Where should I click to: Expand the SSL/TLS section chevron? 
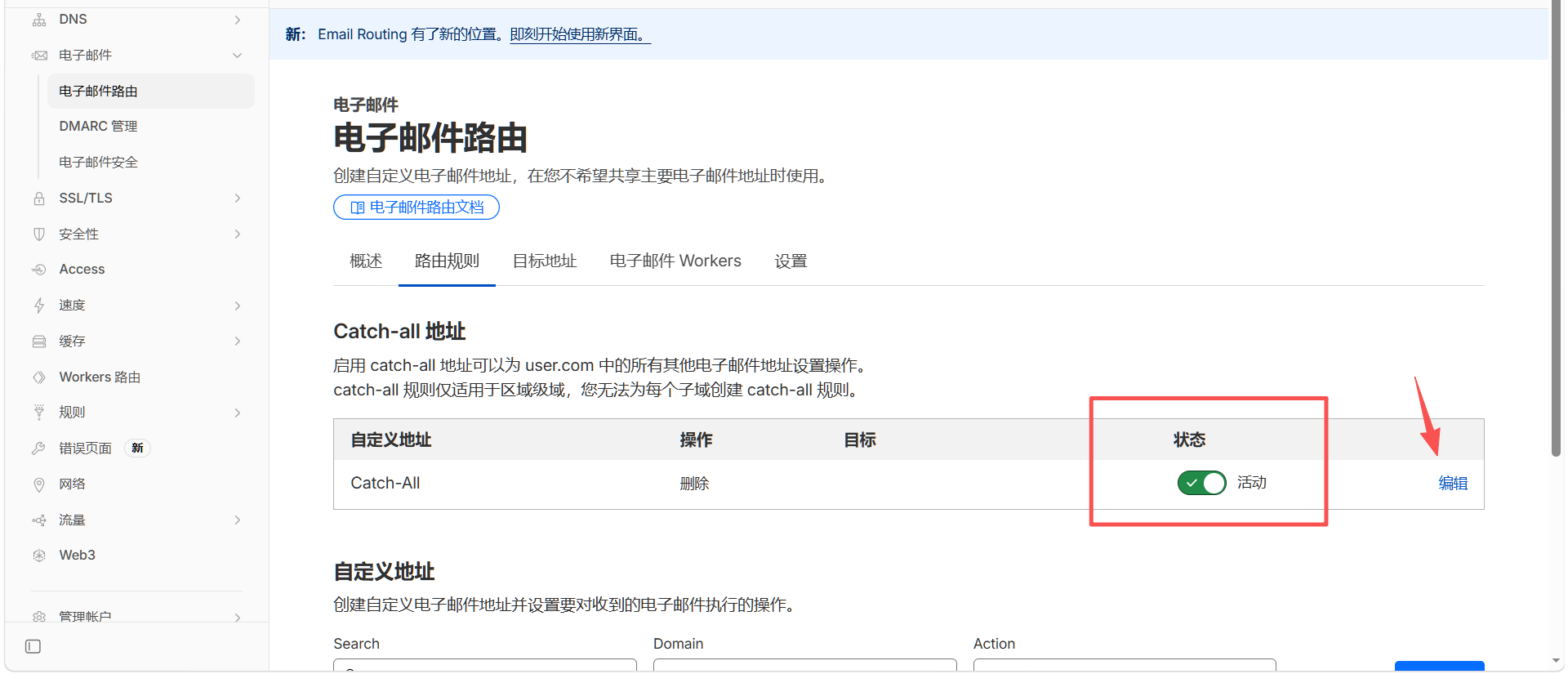point(238,199)
